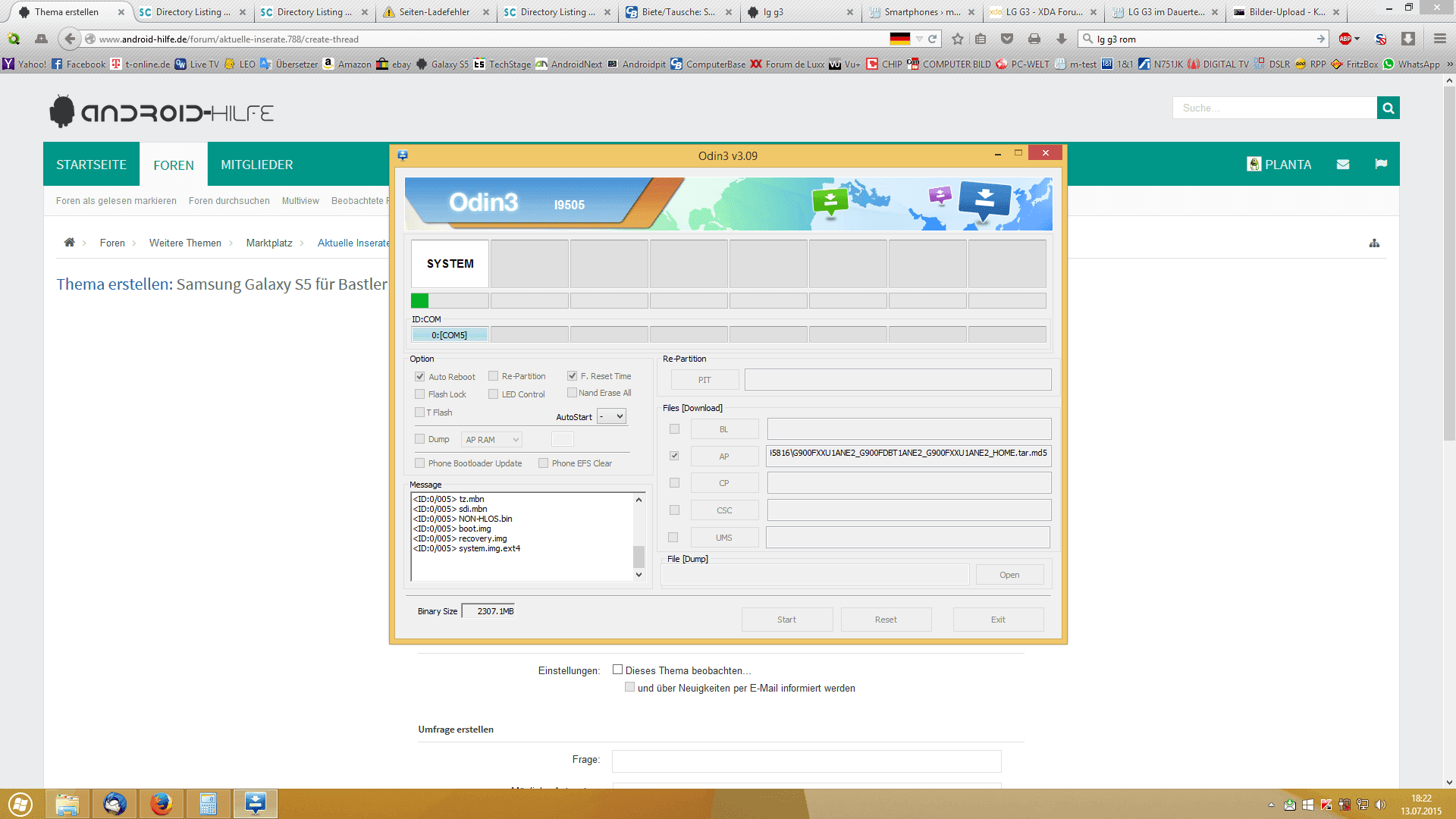This screenshot has width=1456, height=819.
Task: Open the Android-Hilfe inbox envelope icon
Action: [x=1343, y=165]
